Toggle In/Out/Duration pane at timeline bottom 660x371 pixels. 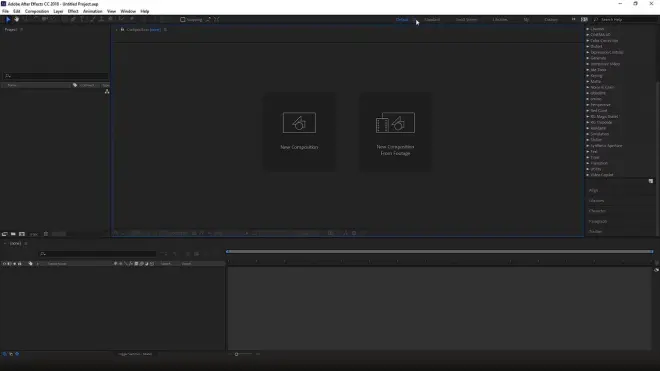tap(17, 354)
